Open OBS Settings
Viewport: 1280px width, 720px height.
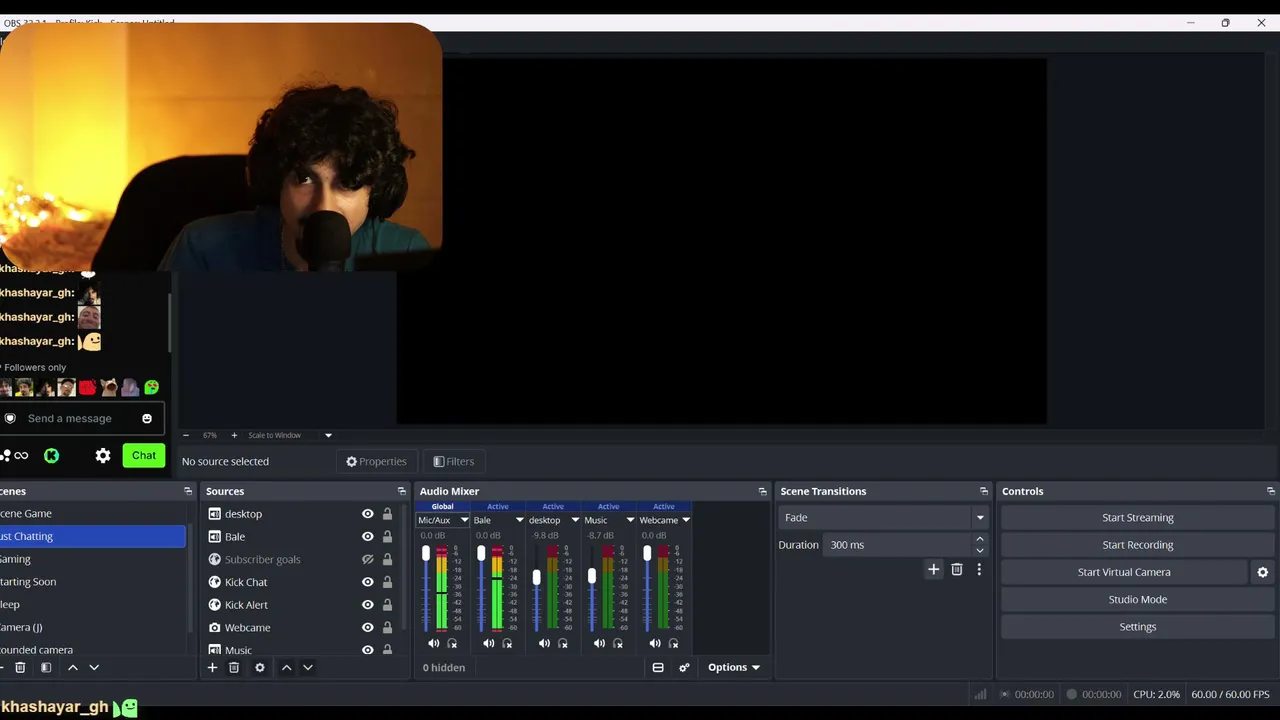click(1138, 627)
